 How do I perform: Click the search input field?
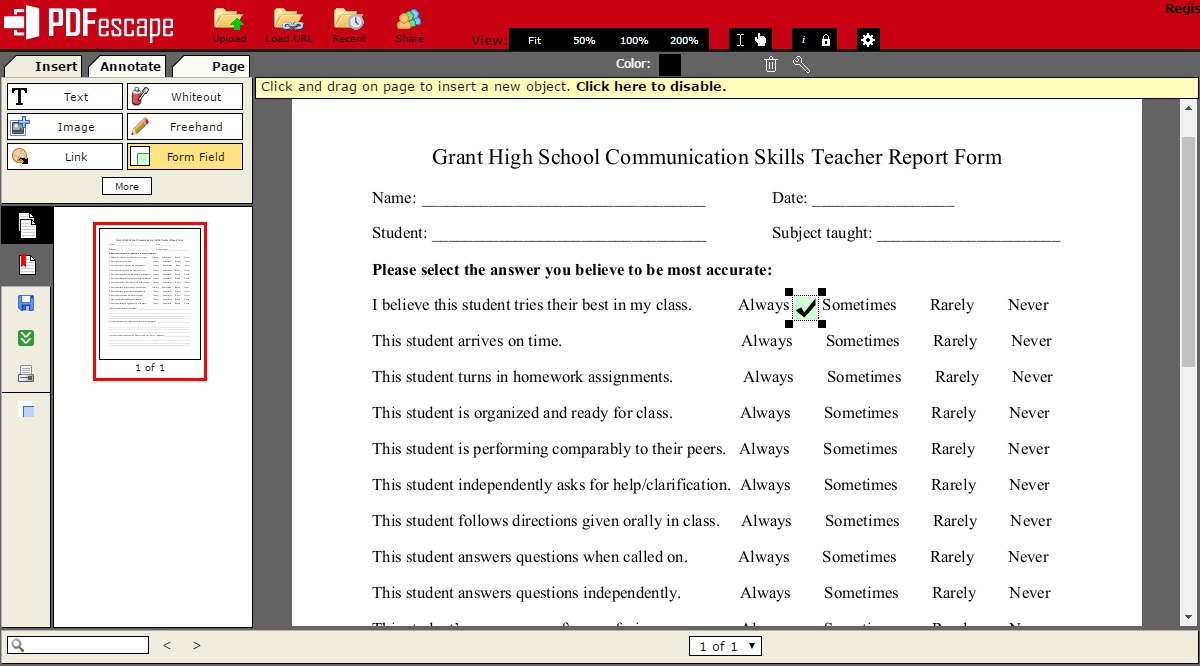(x=78, y=645)
